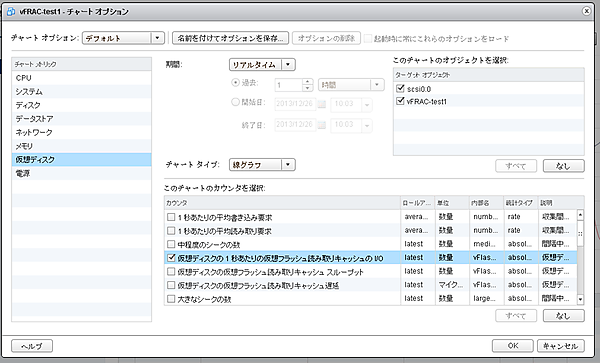Click 名前を付けてオプションを保存 button
600x363 pixels.
point(230,38)
